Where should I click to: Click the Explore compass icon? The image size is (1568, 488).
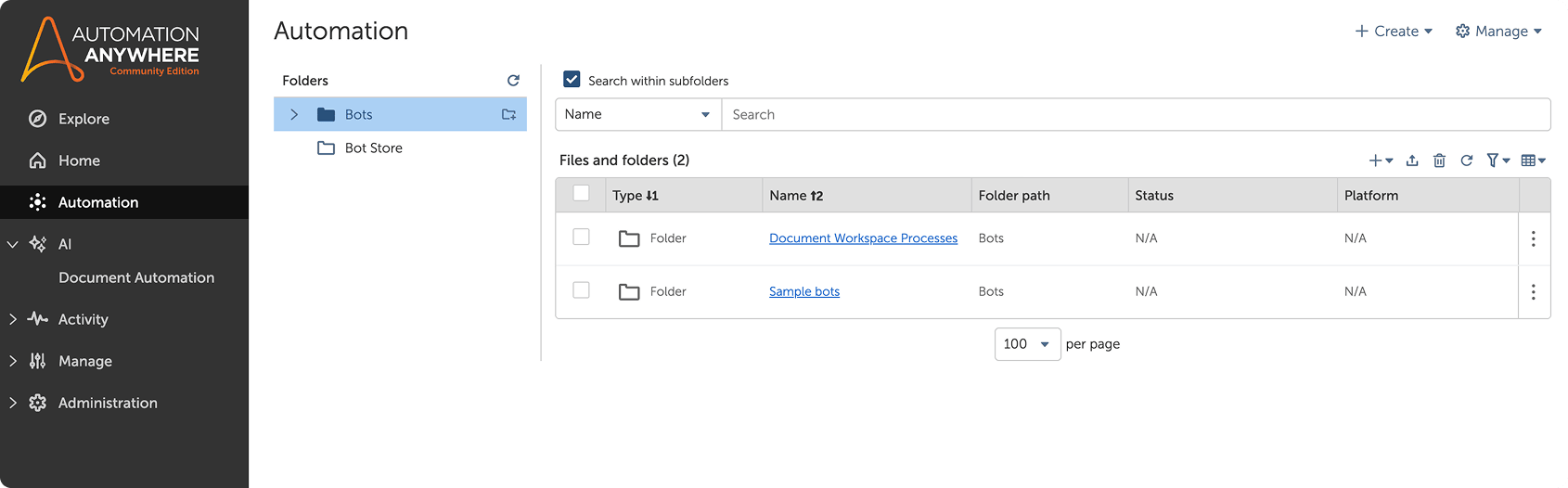(38, 119)
